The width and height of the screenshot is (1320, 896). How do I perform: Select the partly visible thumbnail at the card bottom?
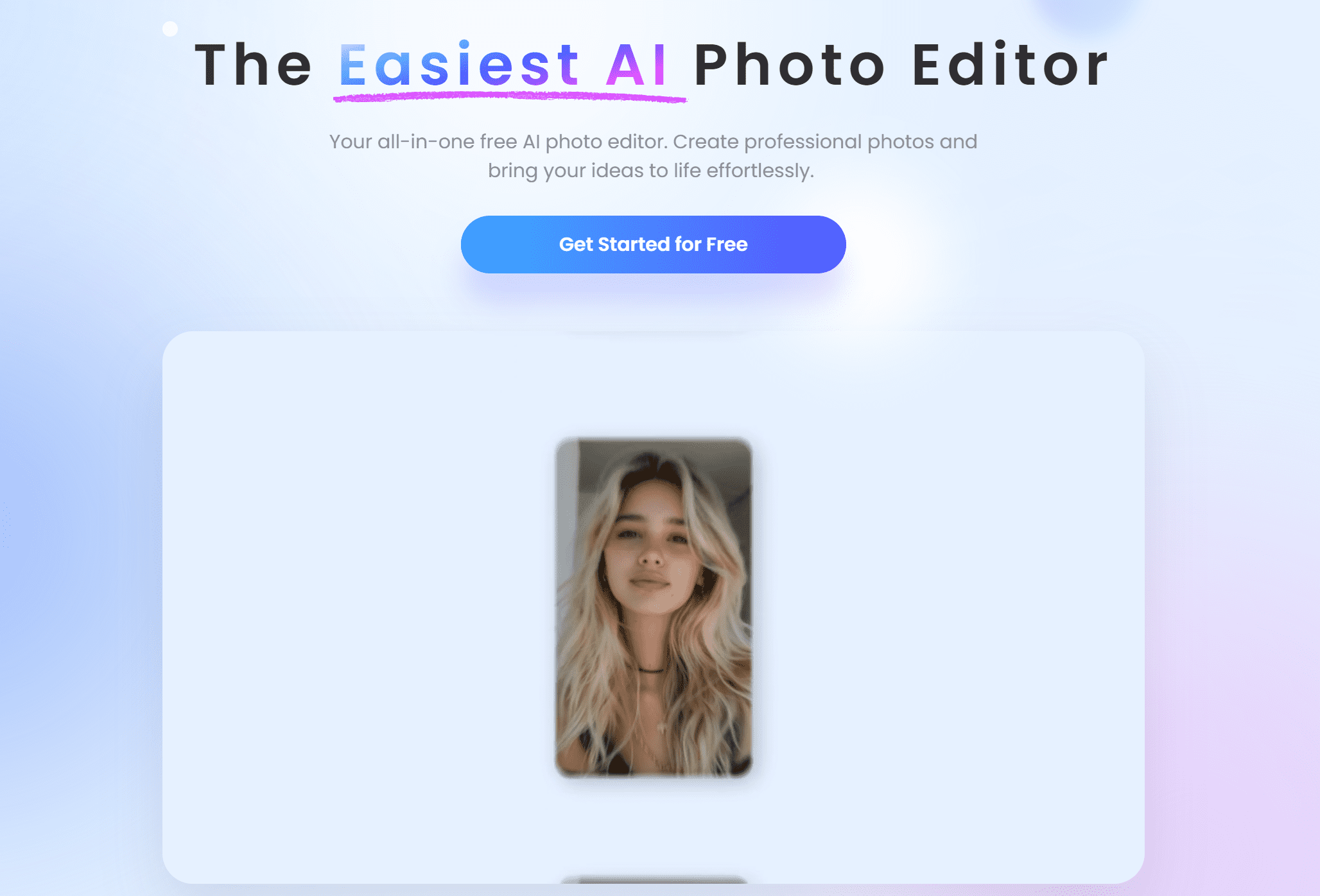654,879
